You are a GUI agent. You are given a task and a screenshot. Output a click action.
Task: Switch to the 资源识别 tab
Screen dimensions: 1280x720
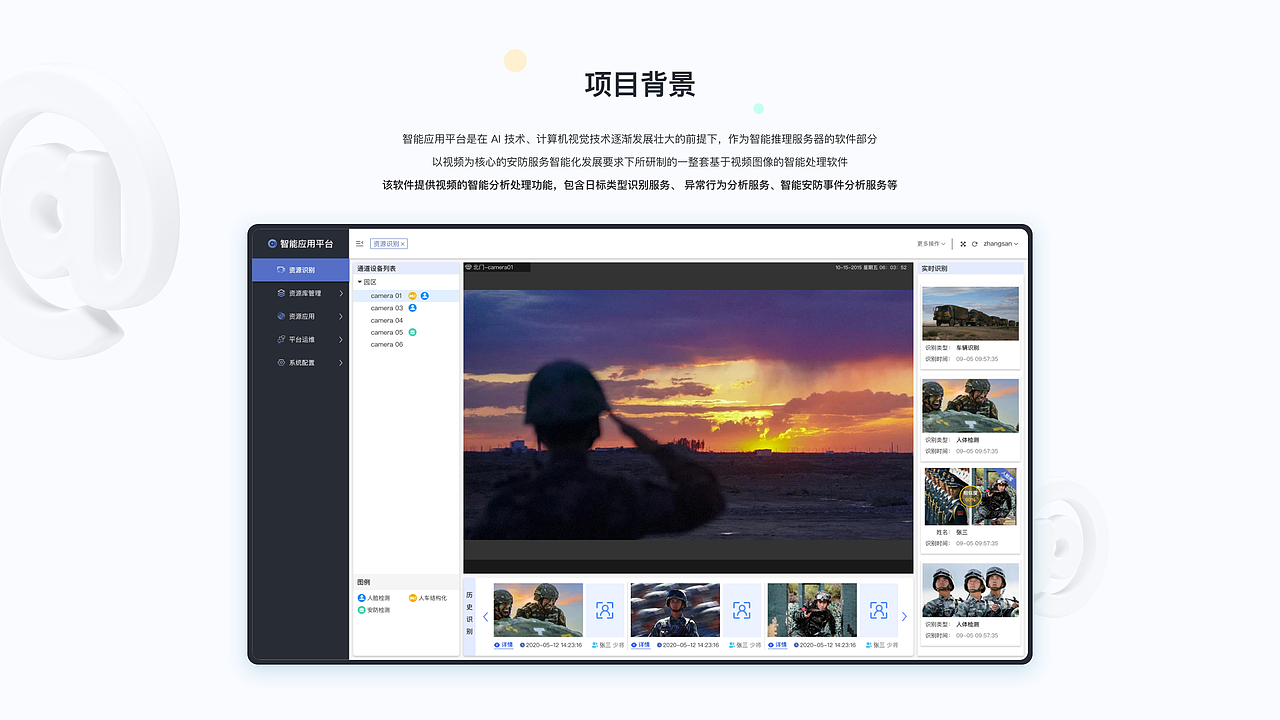pyautogui.click(x=386, y=243)
